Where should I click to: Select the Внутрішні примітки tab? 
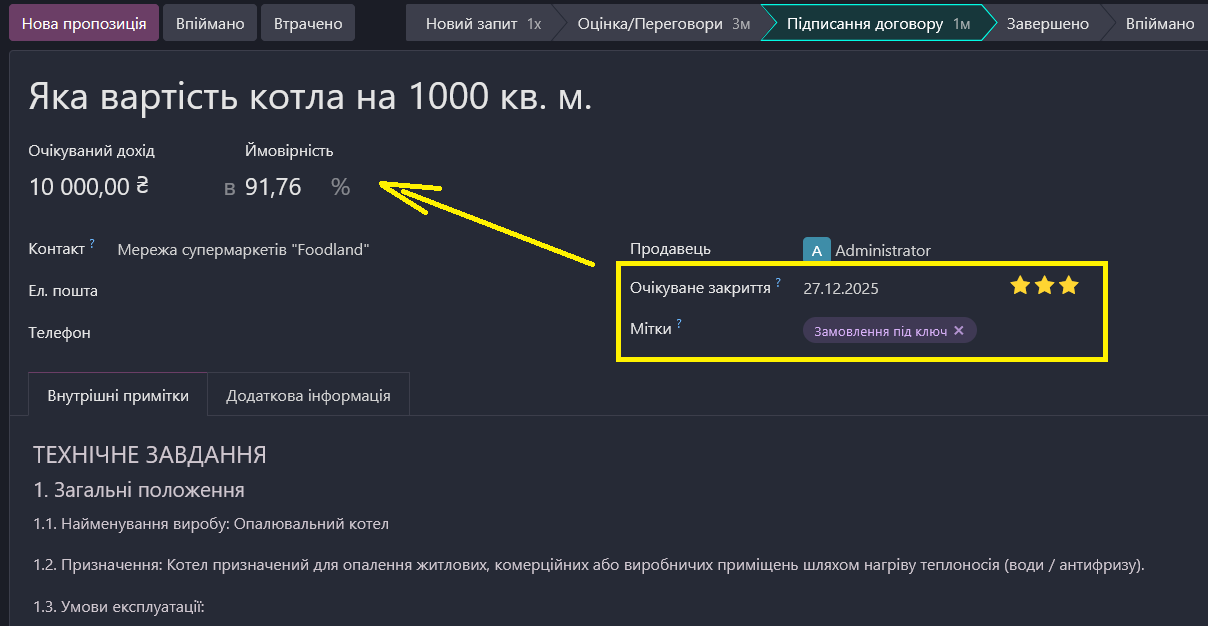pyautogui.click(x=117, y=393)
